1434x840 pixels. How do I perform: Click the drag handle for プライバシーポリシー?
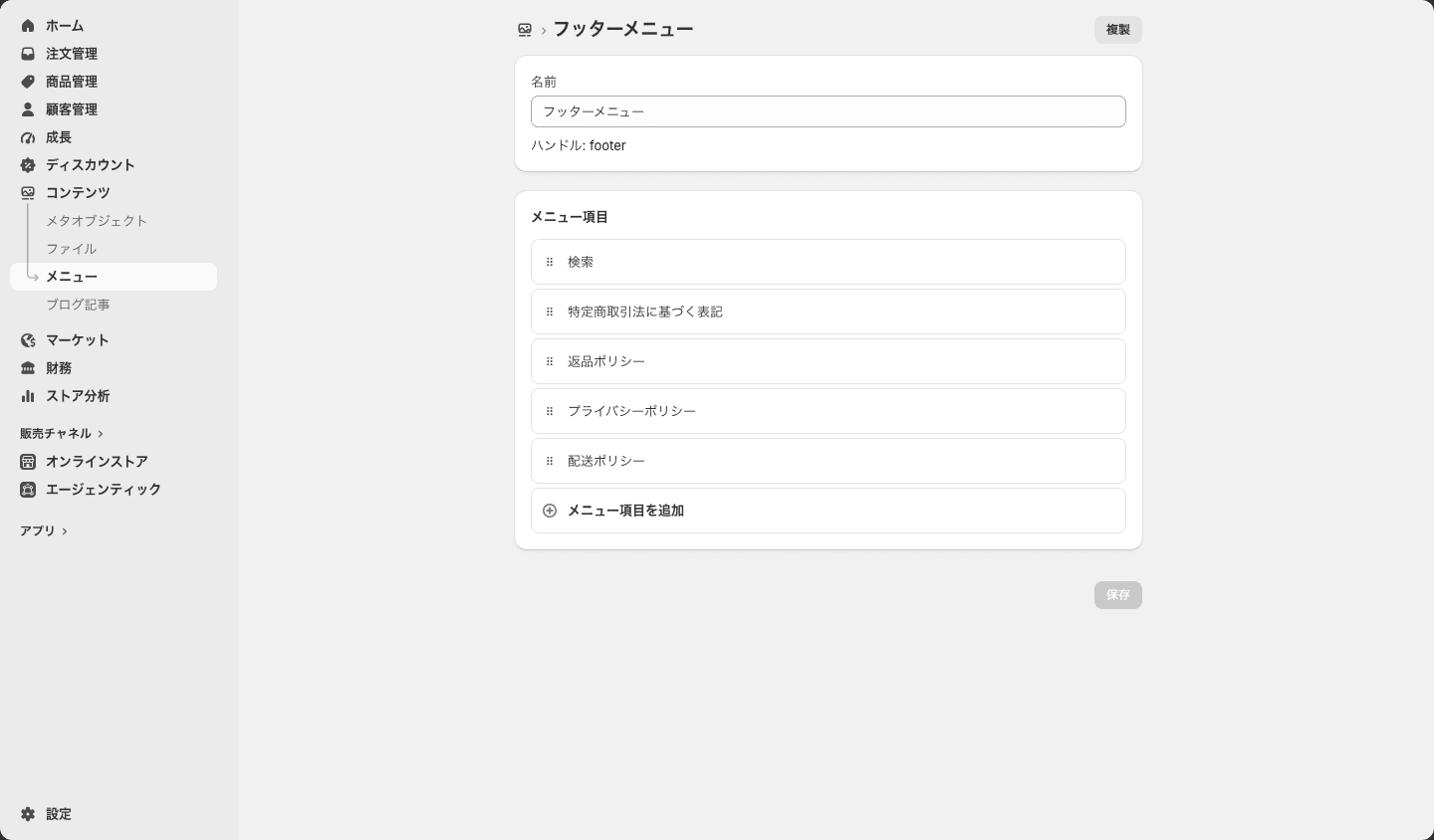(550, 411)
